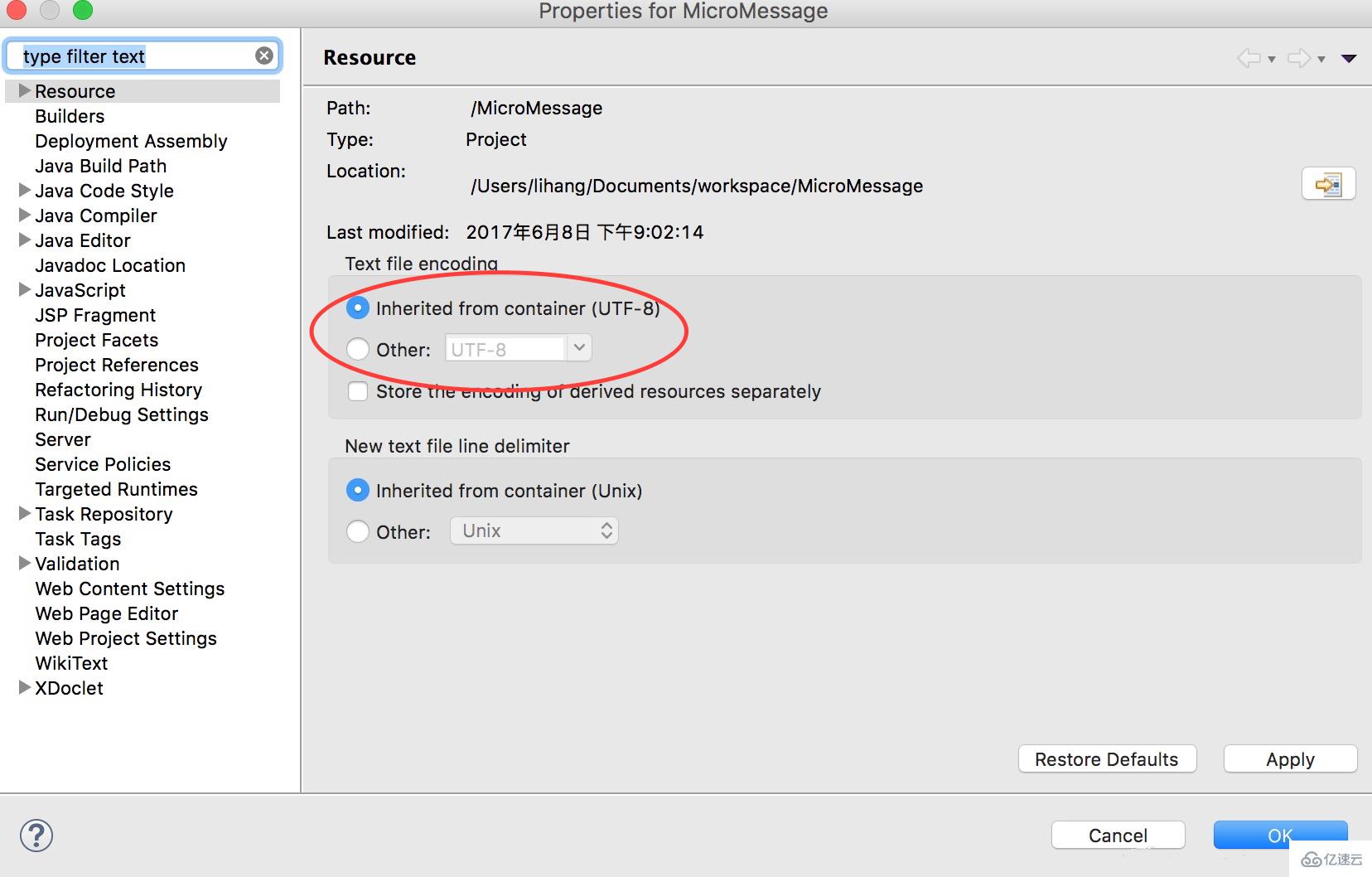Select Inherited from container (Unix) radio
1372x877 pixels.
357,491
